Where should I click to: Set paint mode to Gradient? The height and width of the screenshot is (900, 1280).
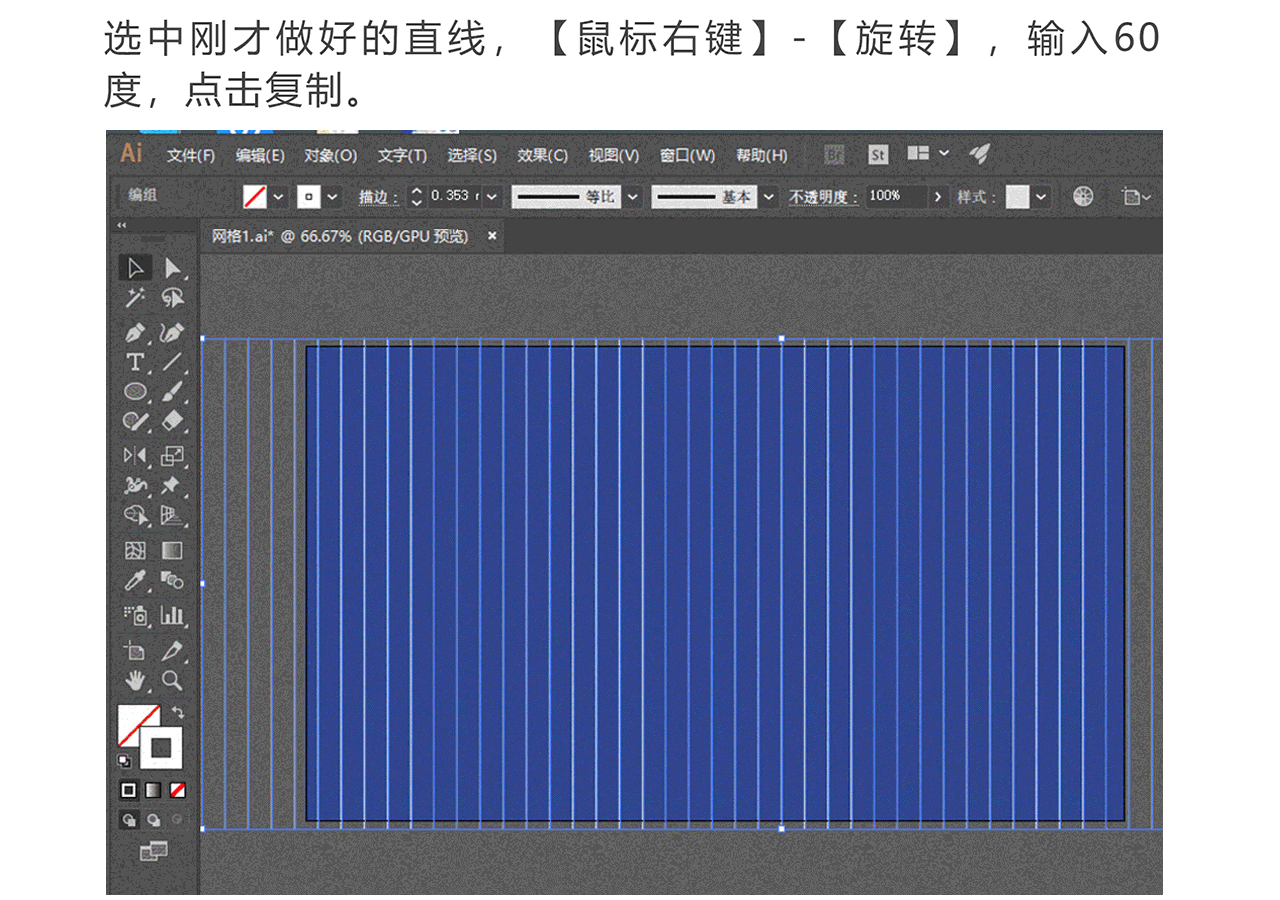(x=153, y=790)
